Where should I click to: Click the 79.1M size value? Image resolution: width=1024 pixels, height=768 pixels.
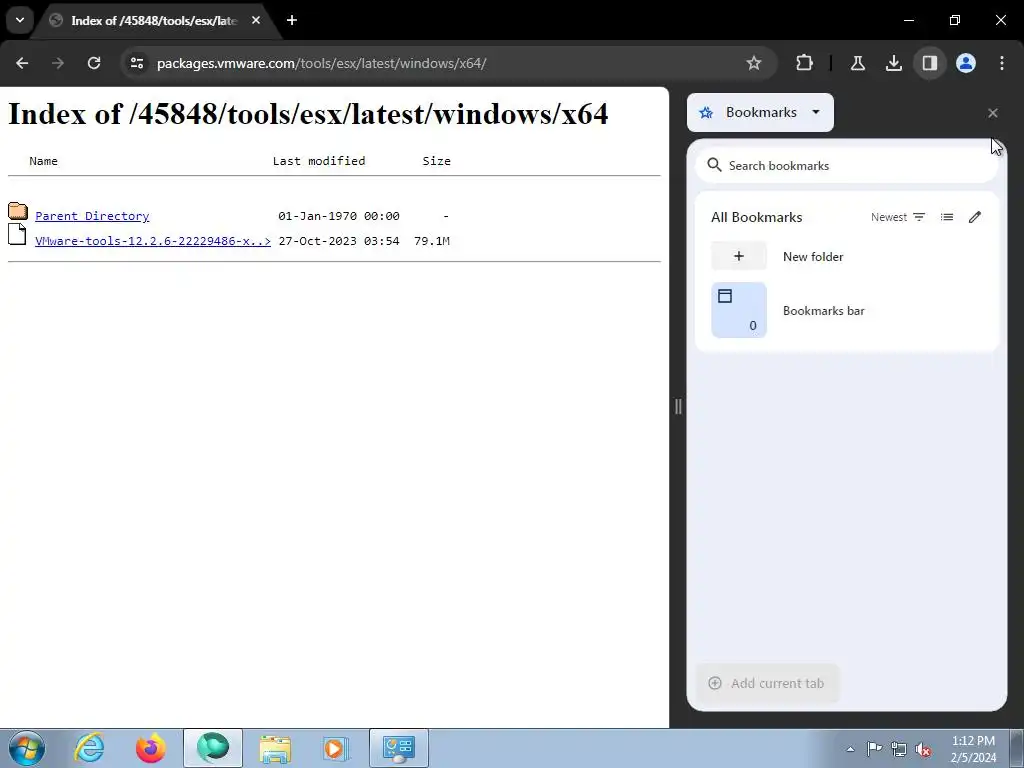432,241
